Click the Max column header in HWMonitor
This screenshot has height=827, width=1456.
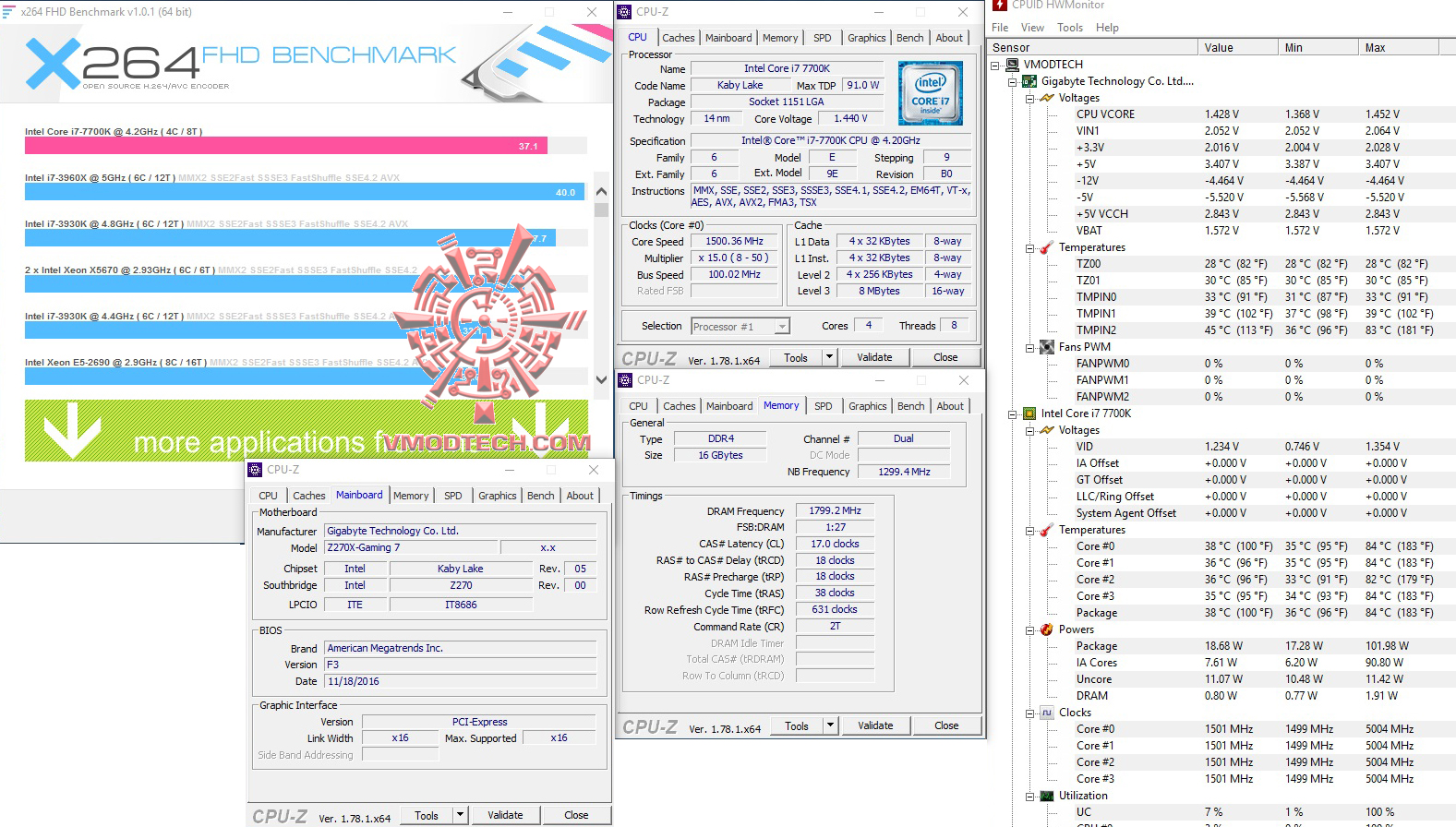(x=1401, y=48)
